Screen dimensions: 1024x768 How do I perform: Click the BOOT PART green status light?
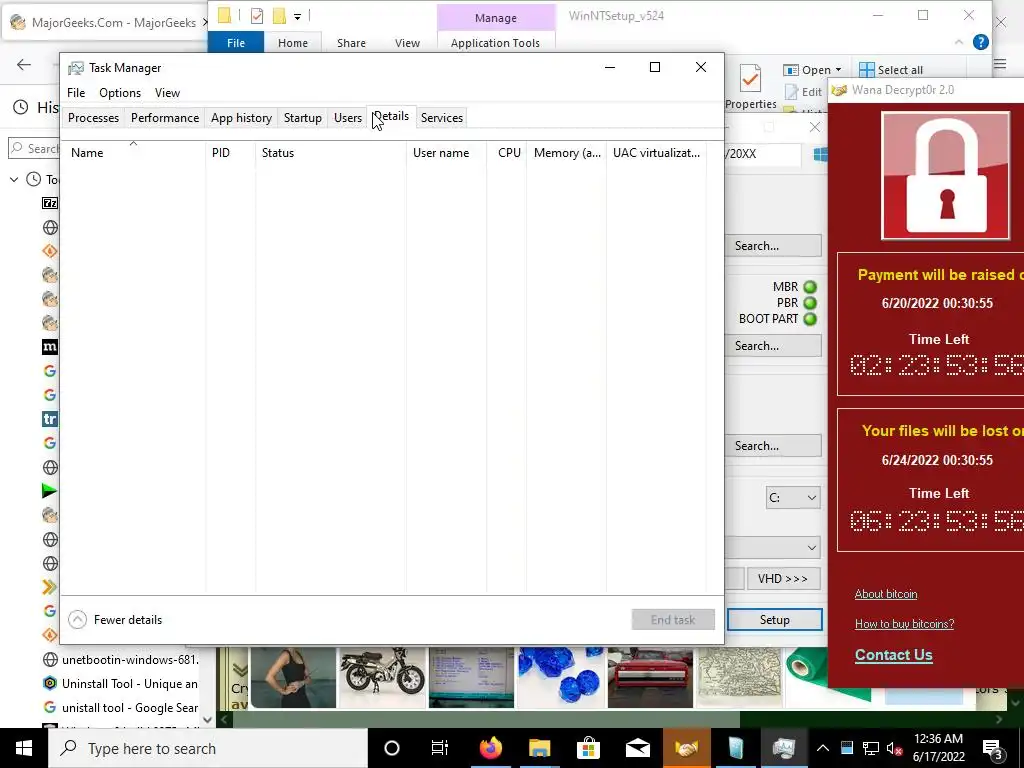point(810,319)
